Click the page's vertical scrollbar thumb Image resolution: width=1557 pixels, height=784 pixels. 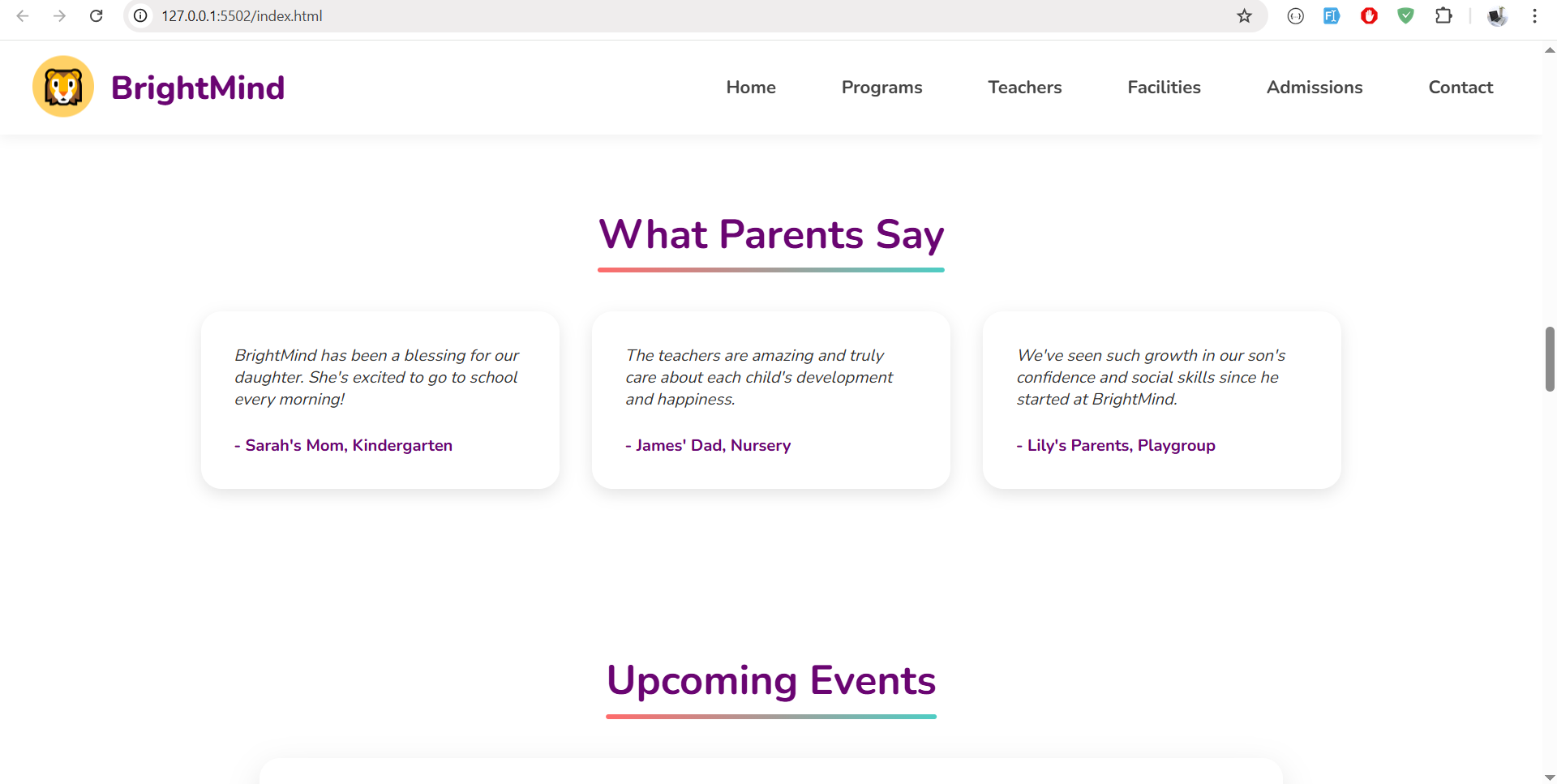click(1549, 358)
